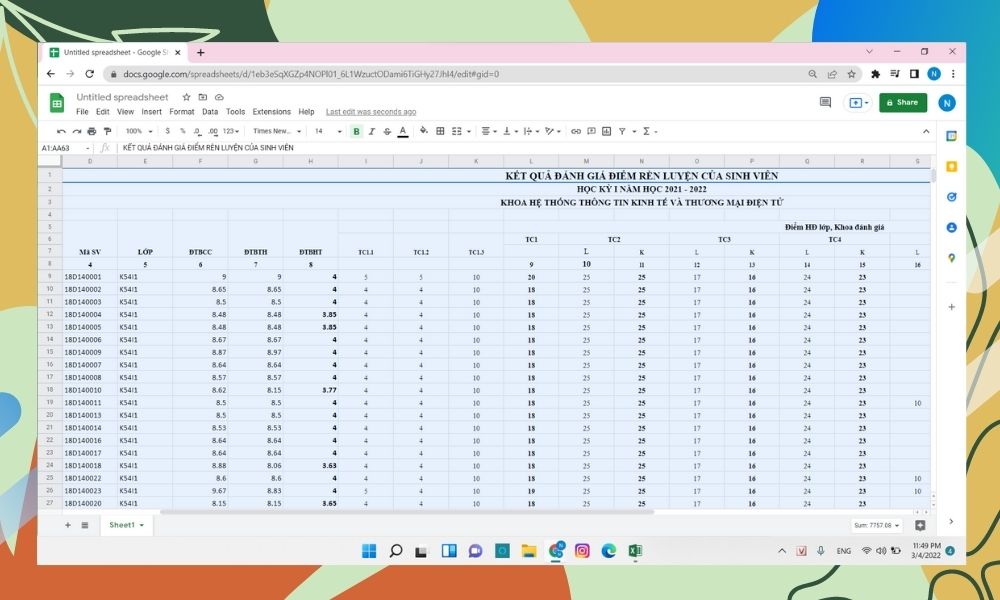This screenshot has height=600, width=1000.
Task: Toggle Bold formatting
Action: 356,131
